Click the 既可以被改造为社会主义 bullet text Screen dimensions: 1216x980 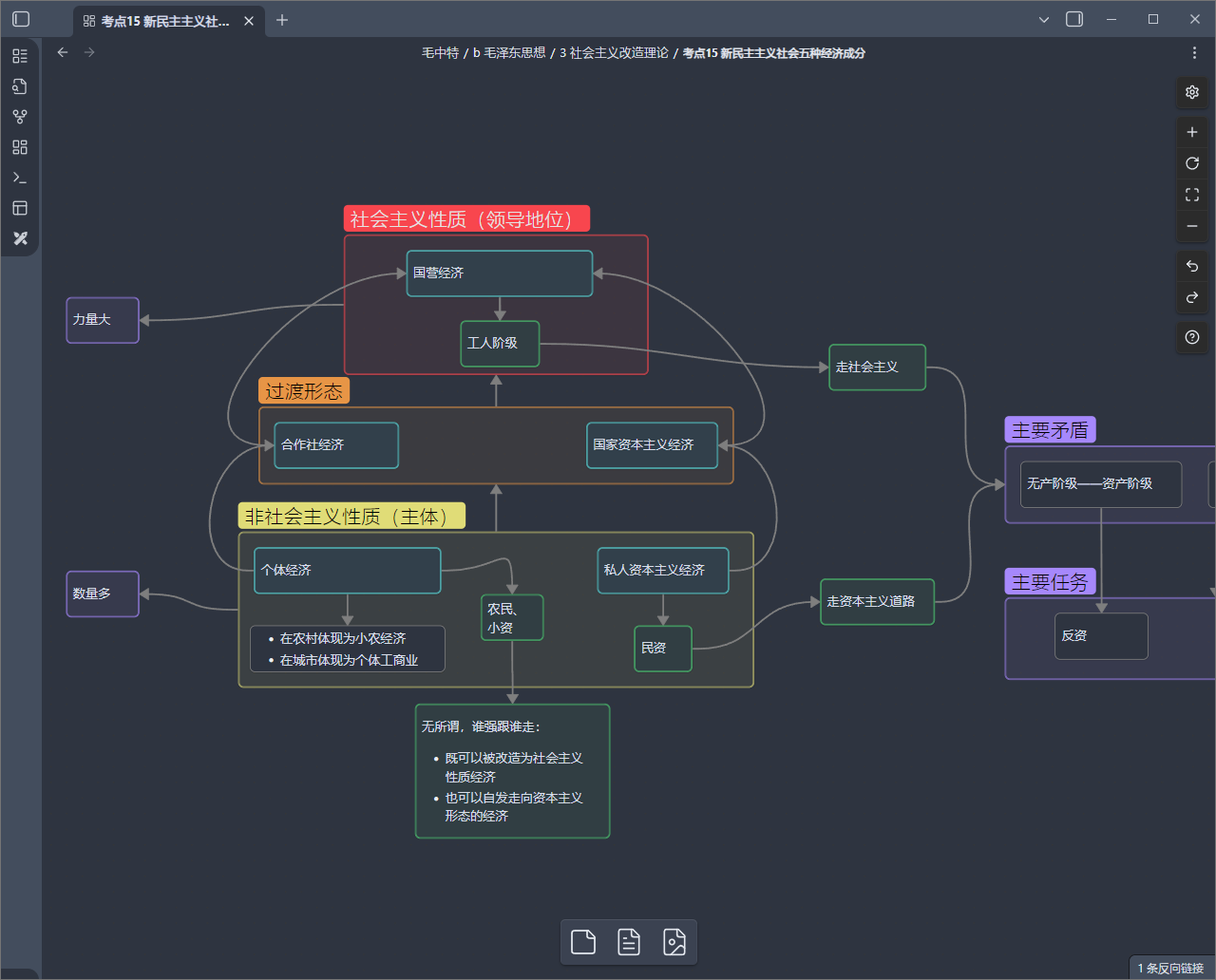tap(513, 767)
